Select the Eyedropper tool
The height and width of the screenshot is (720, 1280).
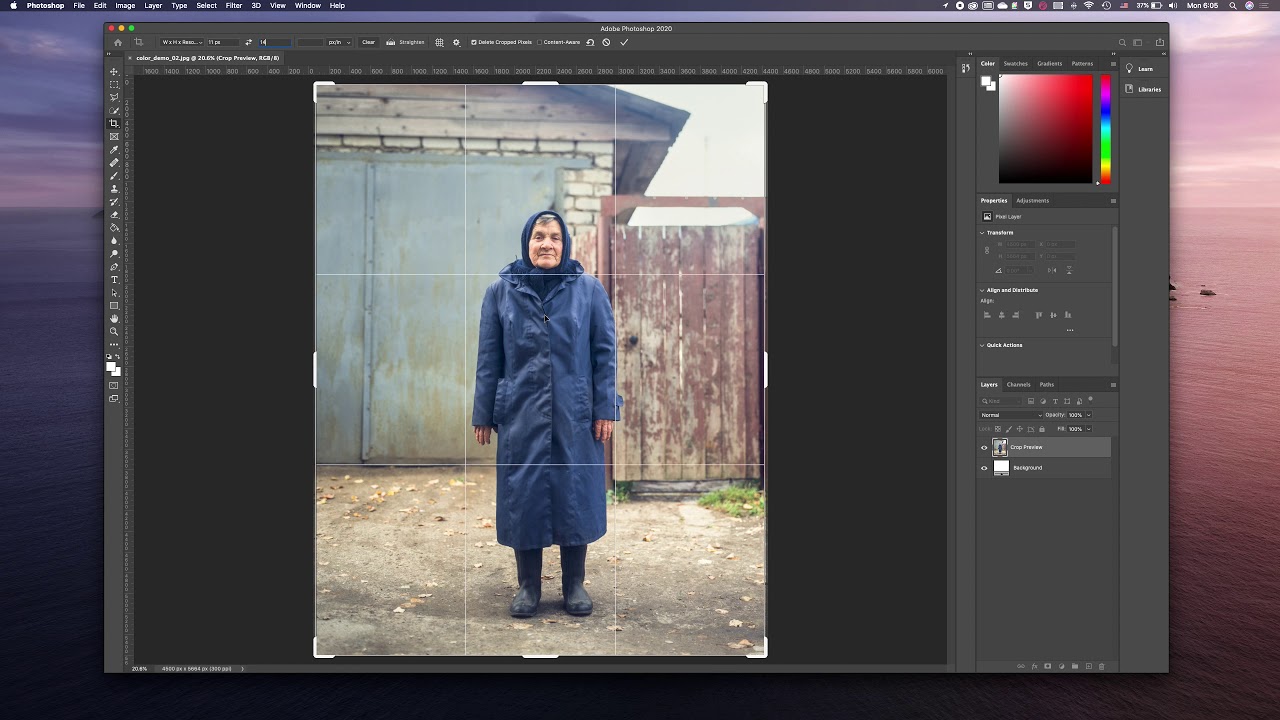click(x=114, y=148)
